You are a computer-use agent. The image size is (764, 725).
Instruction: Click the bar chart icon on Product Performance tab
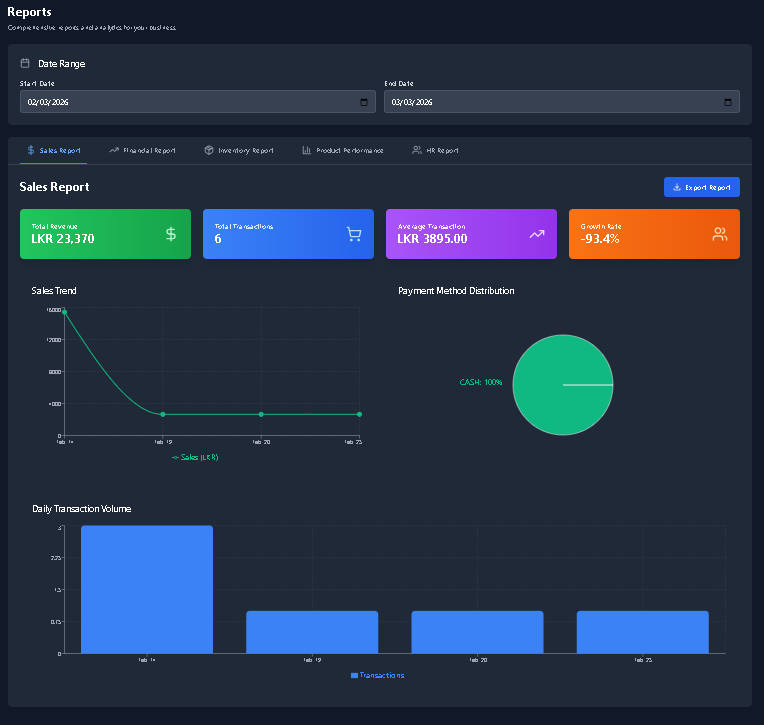(306, 150)
